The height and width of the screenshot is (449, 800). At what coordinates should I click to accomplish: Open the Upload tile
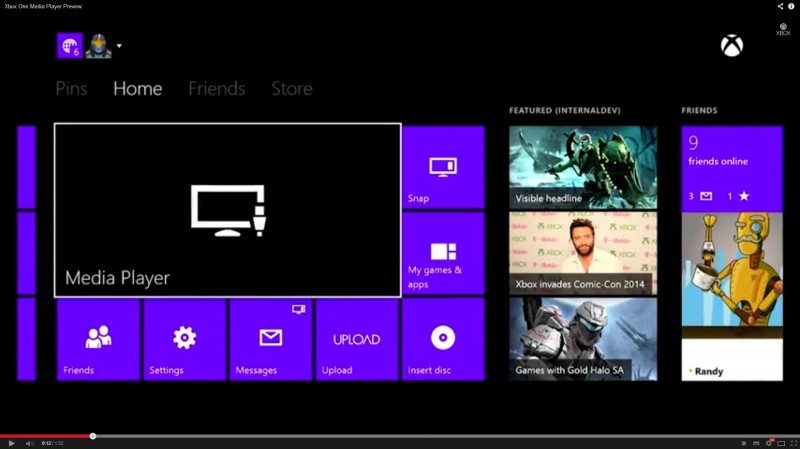point(357,339)
